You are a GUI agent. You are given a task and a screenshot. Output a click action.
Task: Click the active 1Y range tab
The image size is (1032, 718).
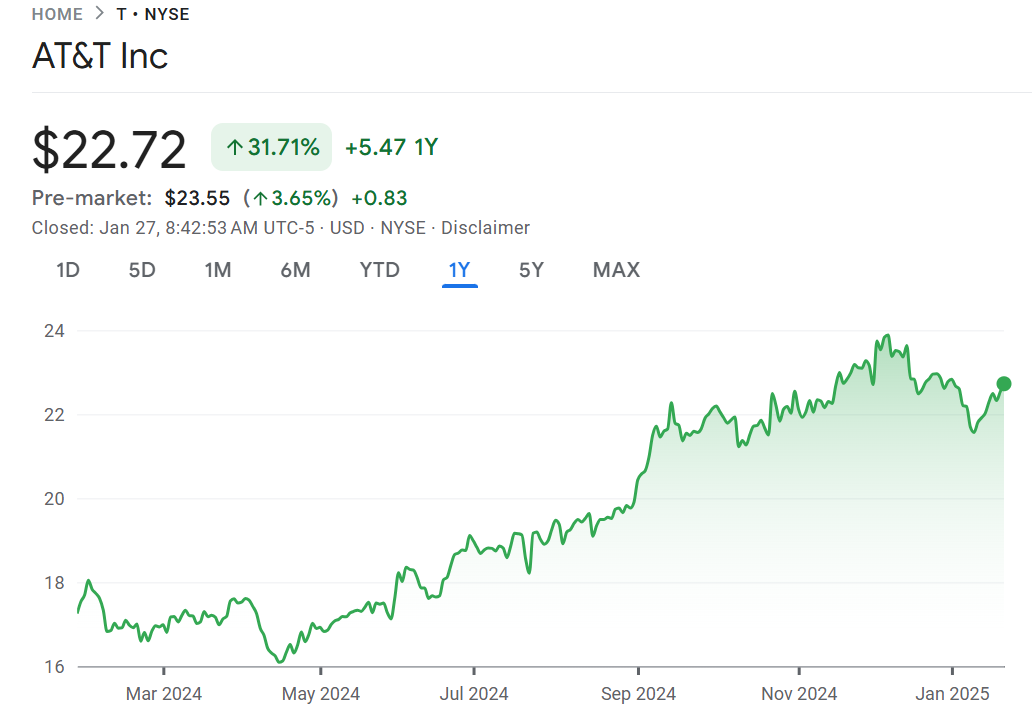point(459,270)
